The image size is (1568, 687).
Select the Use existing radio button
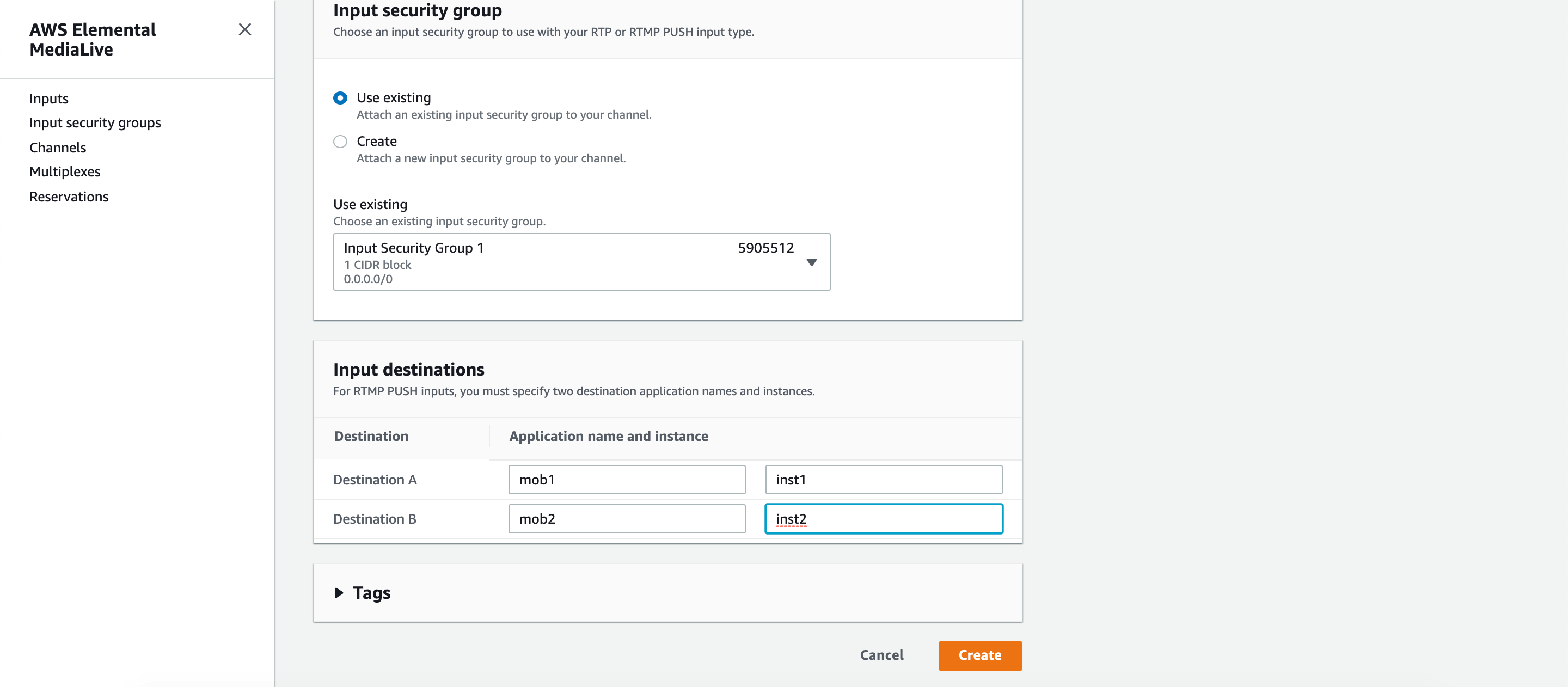(340, 98)
